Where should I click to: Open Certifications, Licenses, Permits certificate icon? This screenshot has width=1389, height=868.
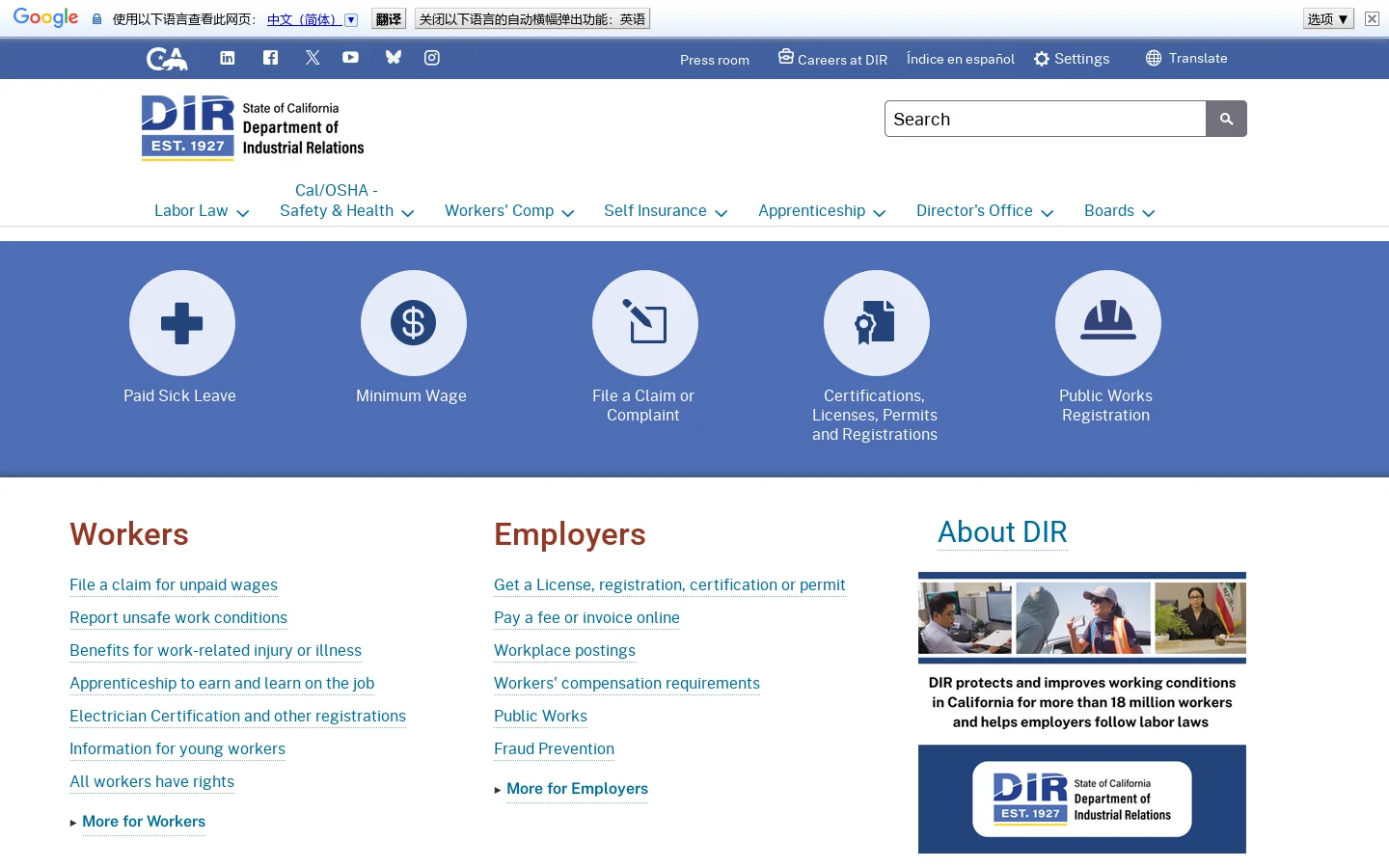[877, 323]
